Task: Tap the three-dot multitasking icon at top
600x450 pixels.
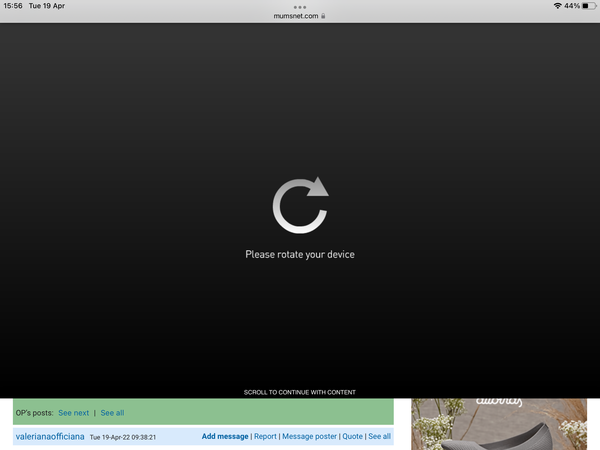Action: click(x=300, y=7)
